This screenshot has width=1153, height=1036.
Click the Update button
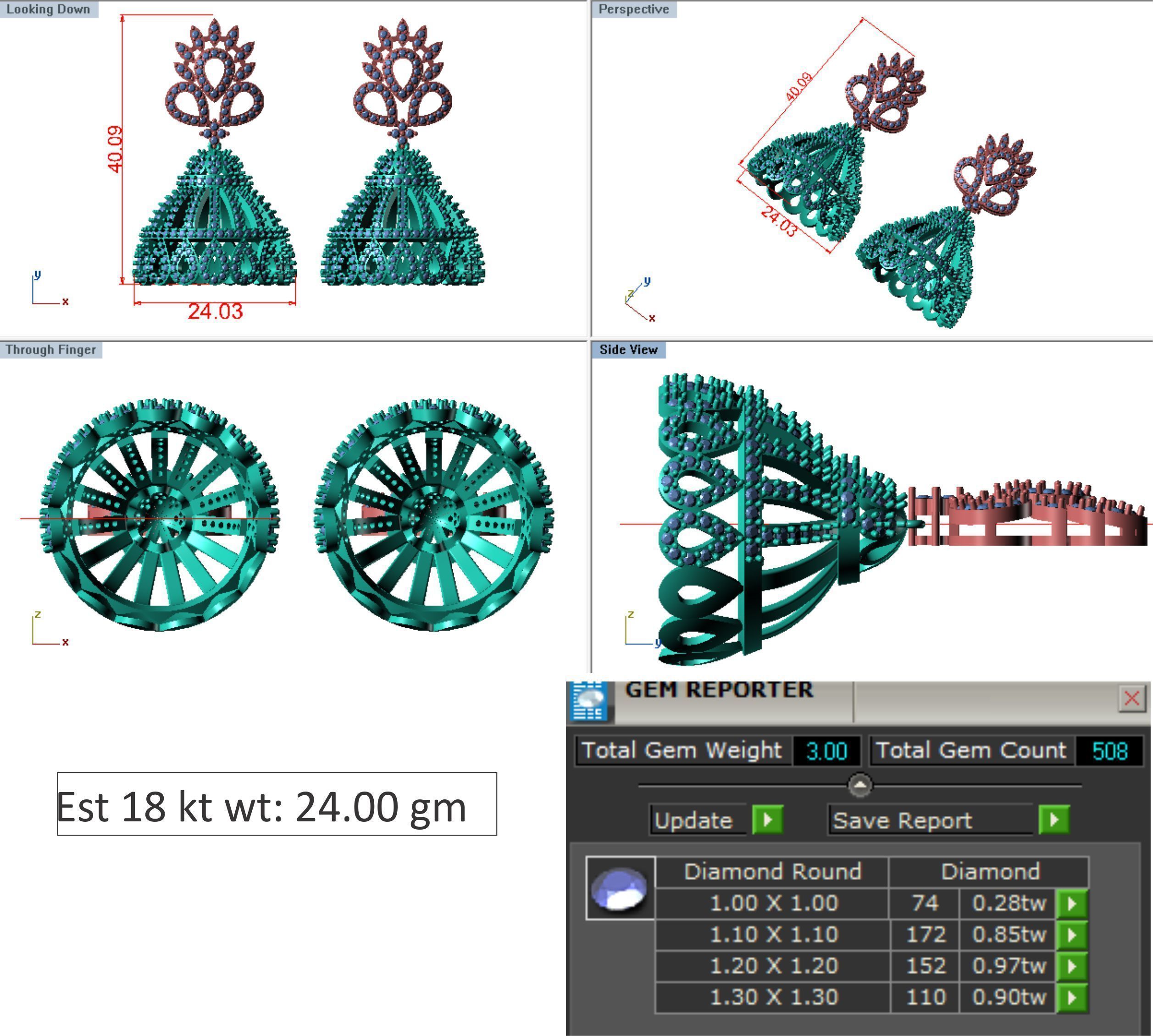tap(698, 820)
